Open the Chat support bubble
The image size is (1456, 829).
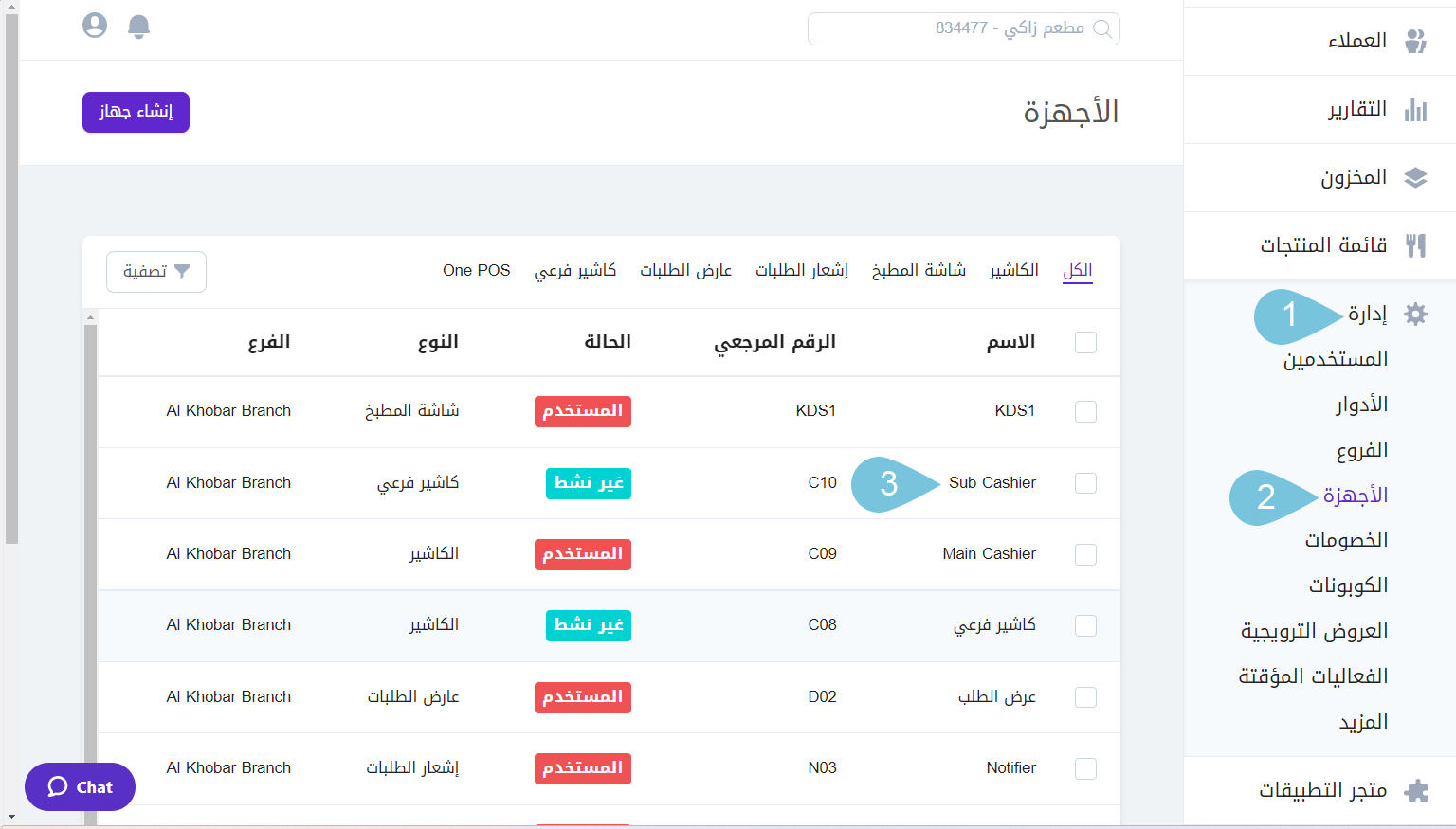tap(80, 786)
